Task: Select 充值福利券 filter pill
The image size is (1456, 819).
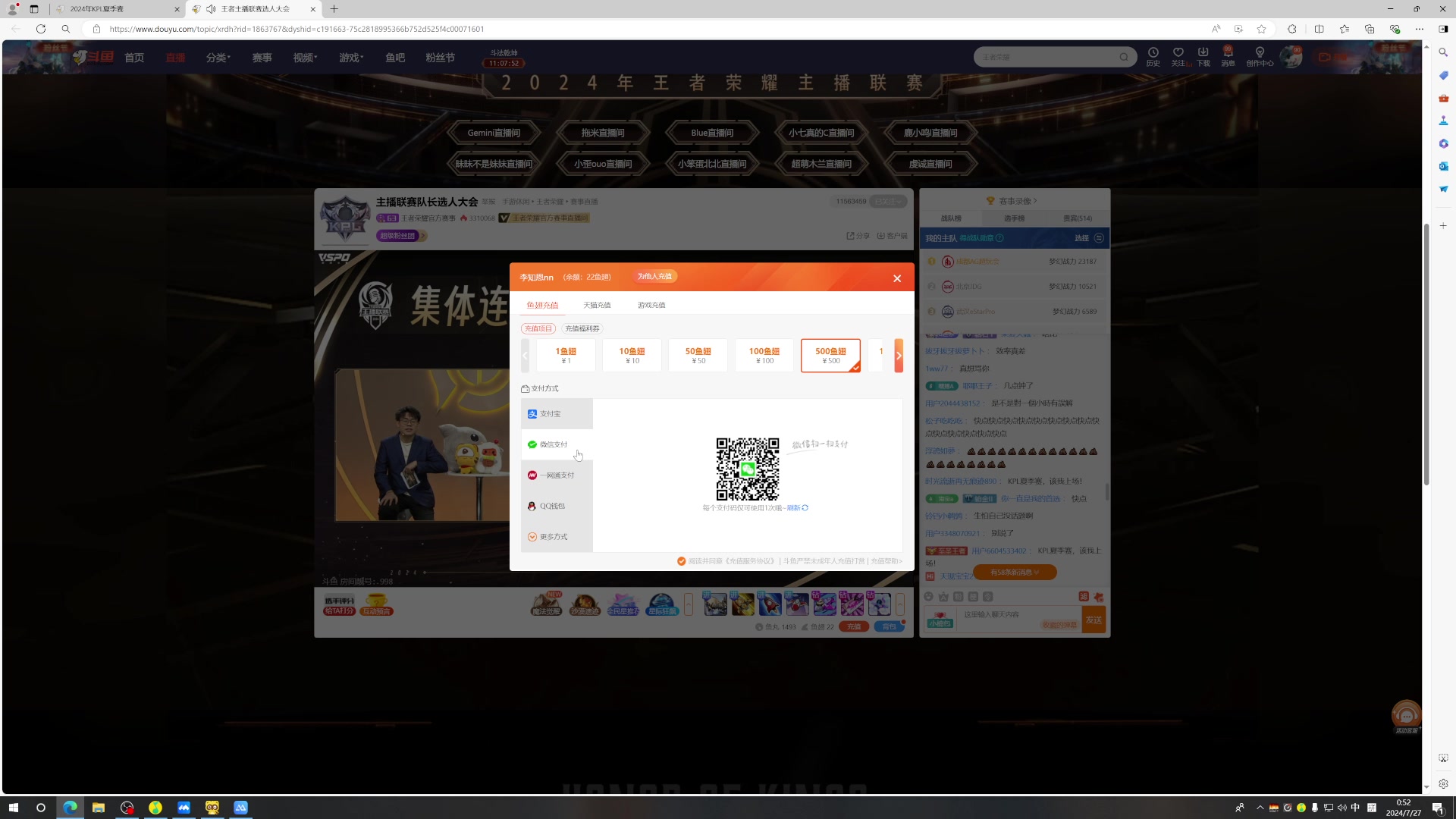Action: click(582, 328)
